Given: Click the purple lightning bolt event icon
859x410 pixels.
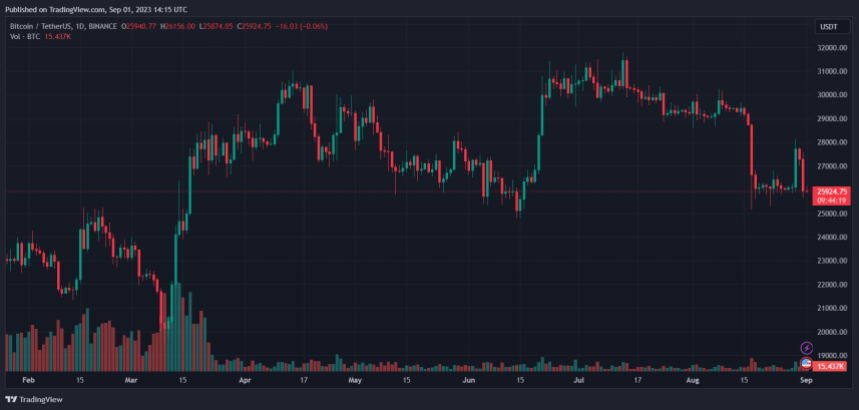Looking at the screenshot, I should pos(807,347).
